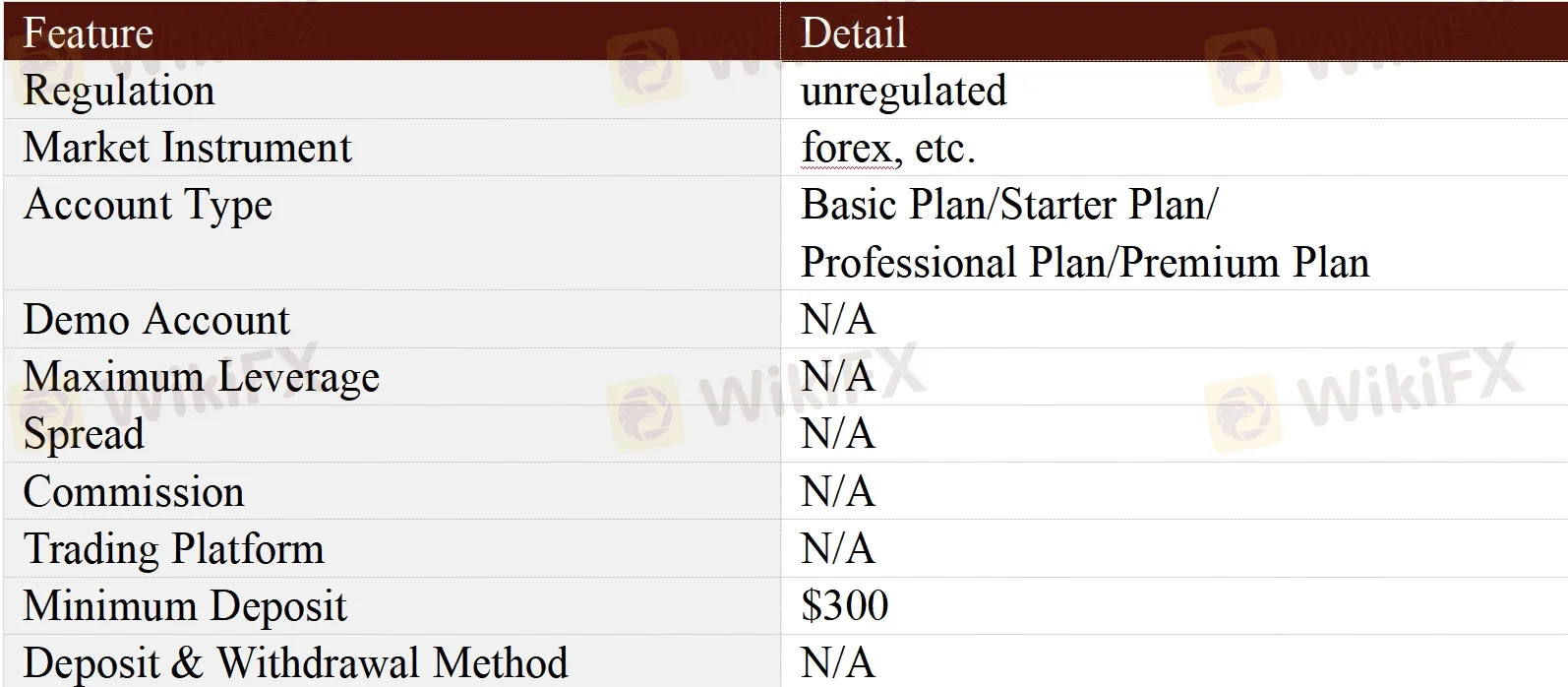Viewport: 1568px width, 687px height.
Task: Click the "Detail" column header
Action: pos(853,33)
